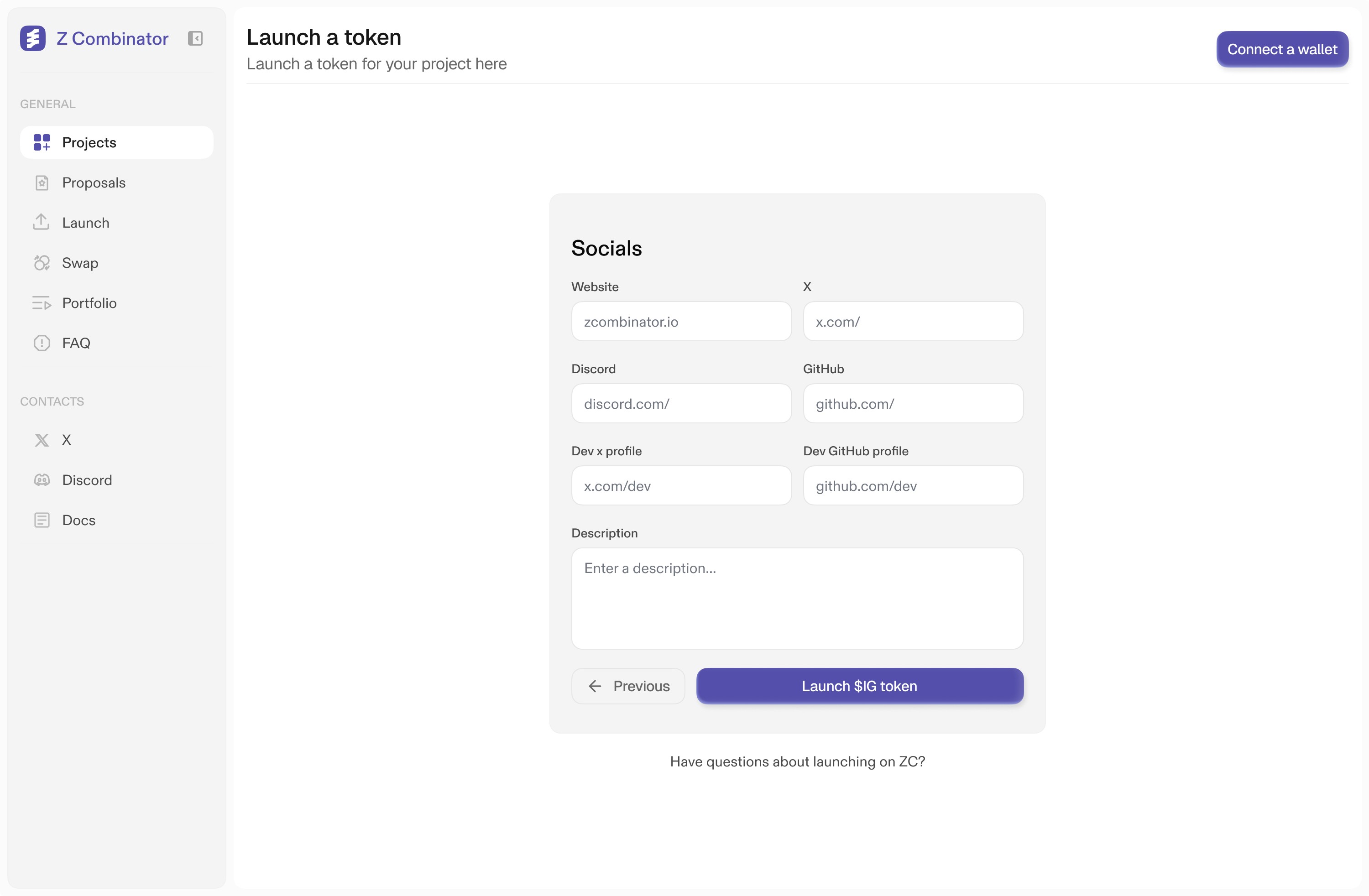Go to the Proposals menu item
Viewport: 1369px width, 896px height.
click(x=93, y=182)
